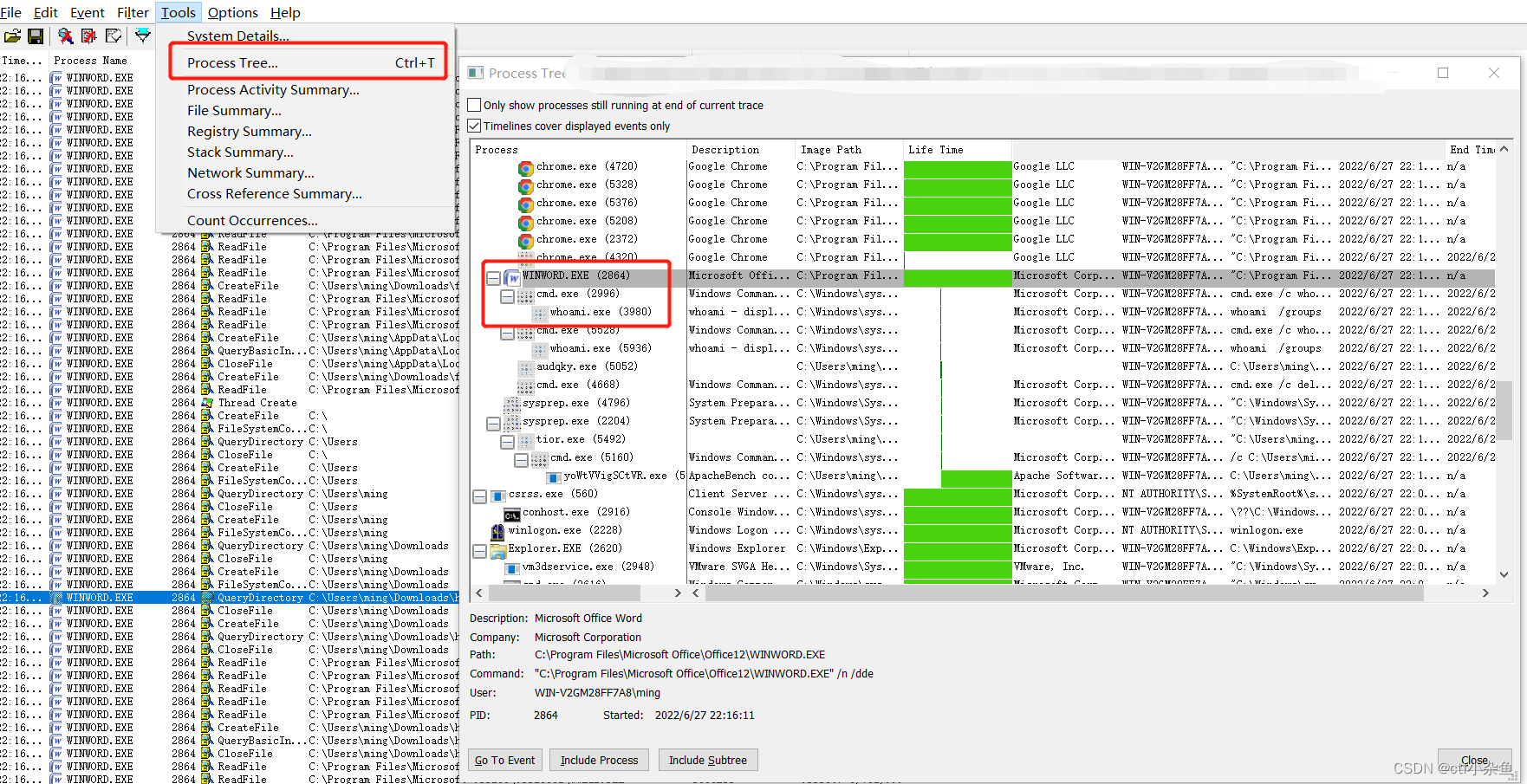Image resolution: width=1527 pixels, height=784 pixels.
Task: Click the console icon beside conhost.exe (2916)
Action: pos(511,514)
